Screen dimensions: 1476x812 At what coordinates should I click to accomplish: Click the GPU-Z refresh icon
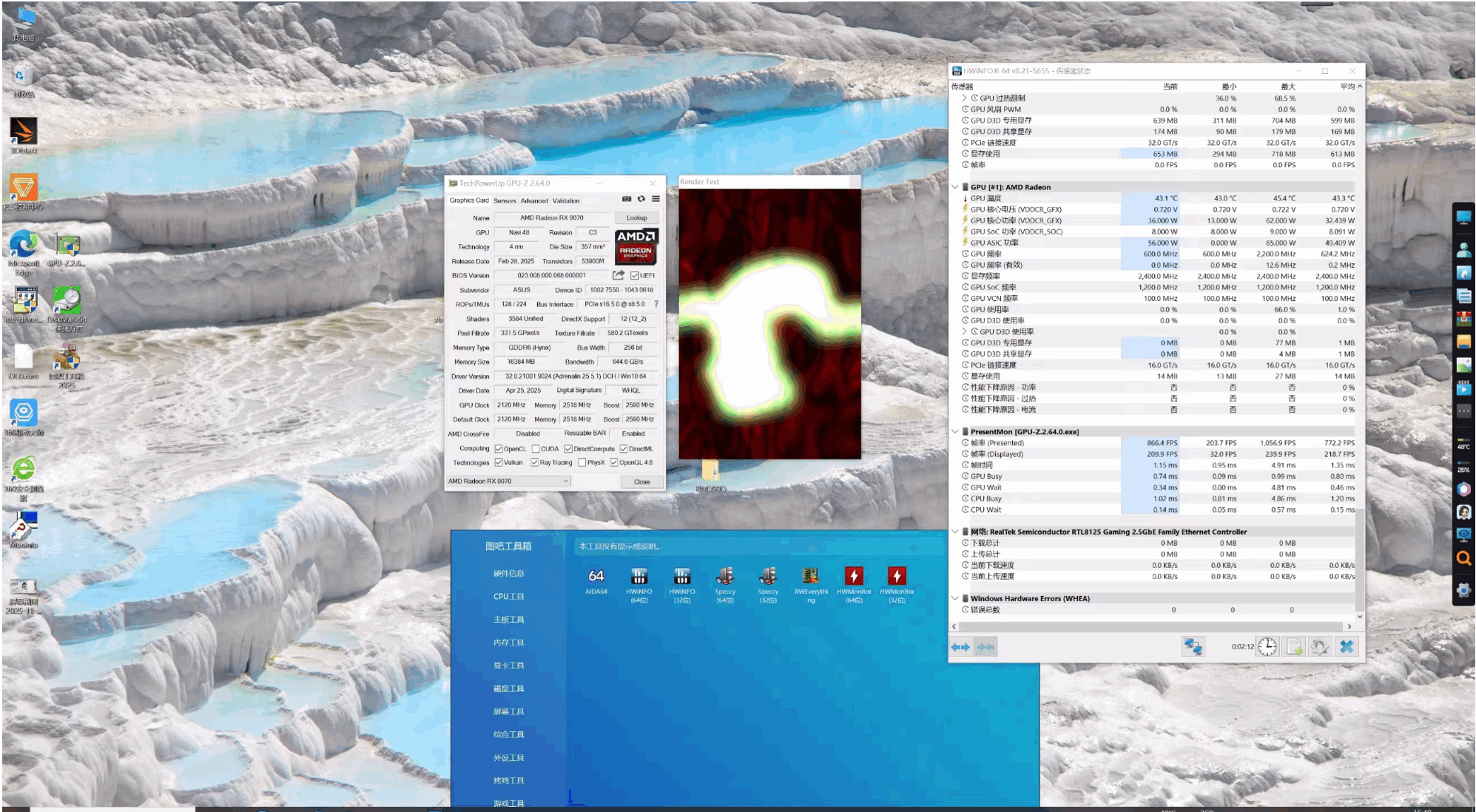click(641, 199)
